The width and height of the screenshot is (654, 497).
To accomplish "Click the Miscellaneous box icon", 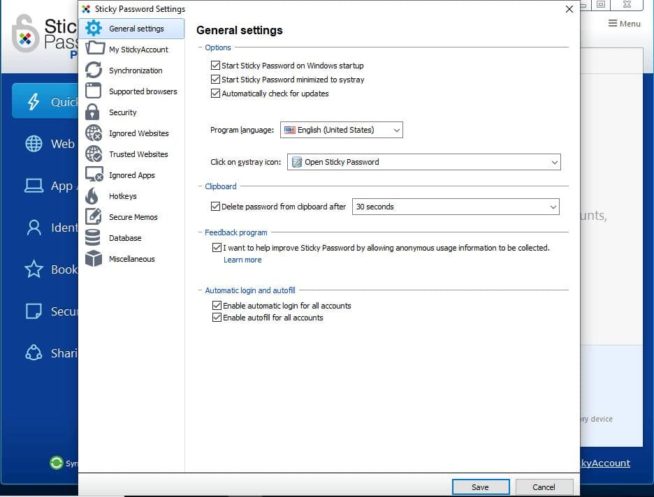I will [93, 258].
